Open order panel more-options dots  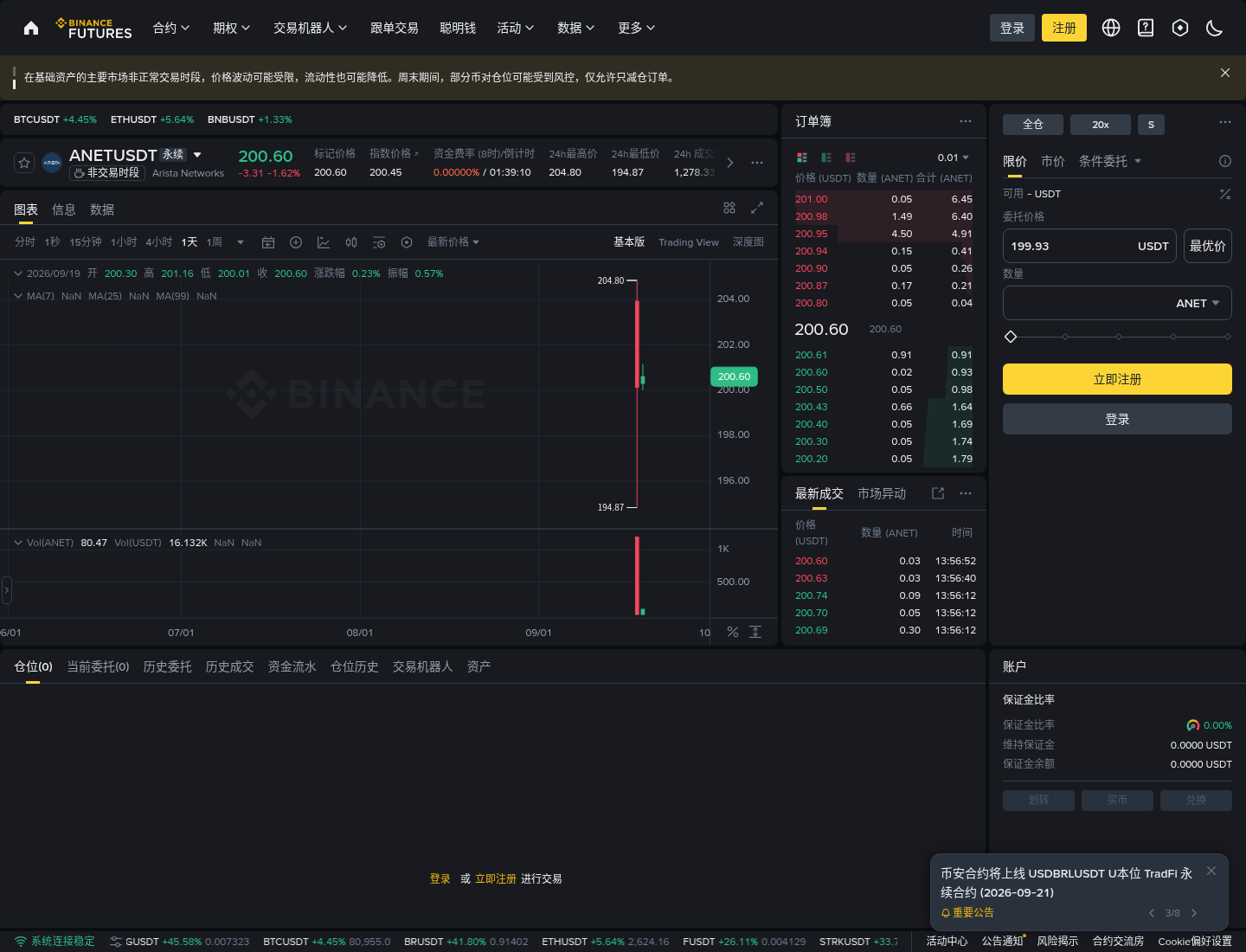click(x=1225, y=122)
